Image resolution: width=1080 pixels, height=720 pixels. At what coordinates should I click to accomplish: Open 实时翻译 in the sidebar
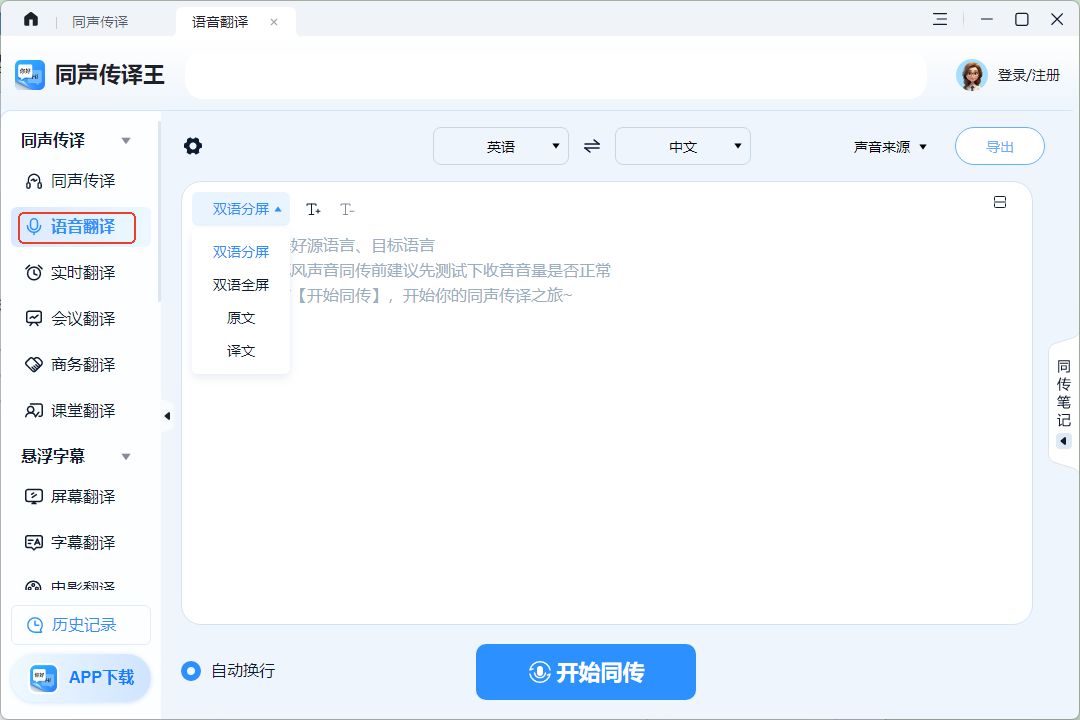pyautogui.click(x=83, y=273)
